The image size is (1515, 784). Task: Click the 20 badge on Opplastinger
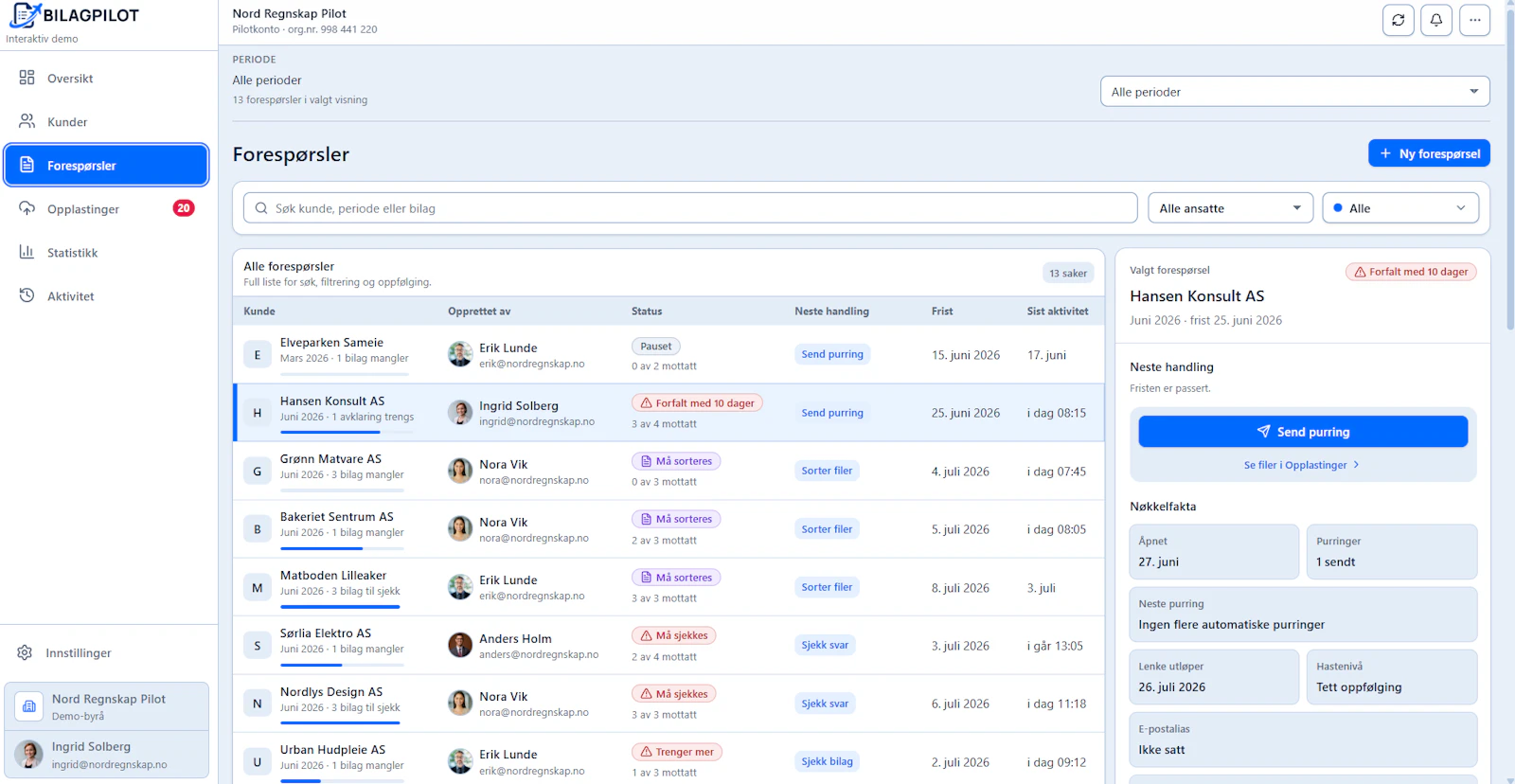(x=184, y=208)
